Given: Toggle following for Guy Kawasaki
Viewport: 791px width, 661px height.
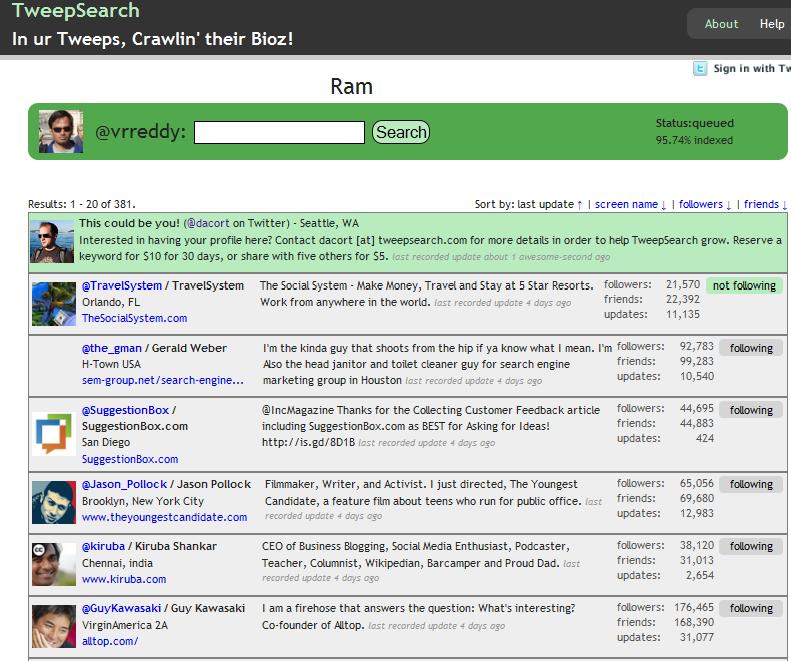Looking at the screenshot, I should click(x=751, y=609).
